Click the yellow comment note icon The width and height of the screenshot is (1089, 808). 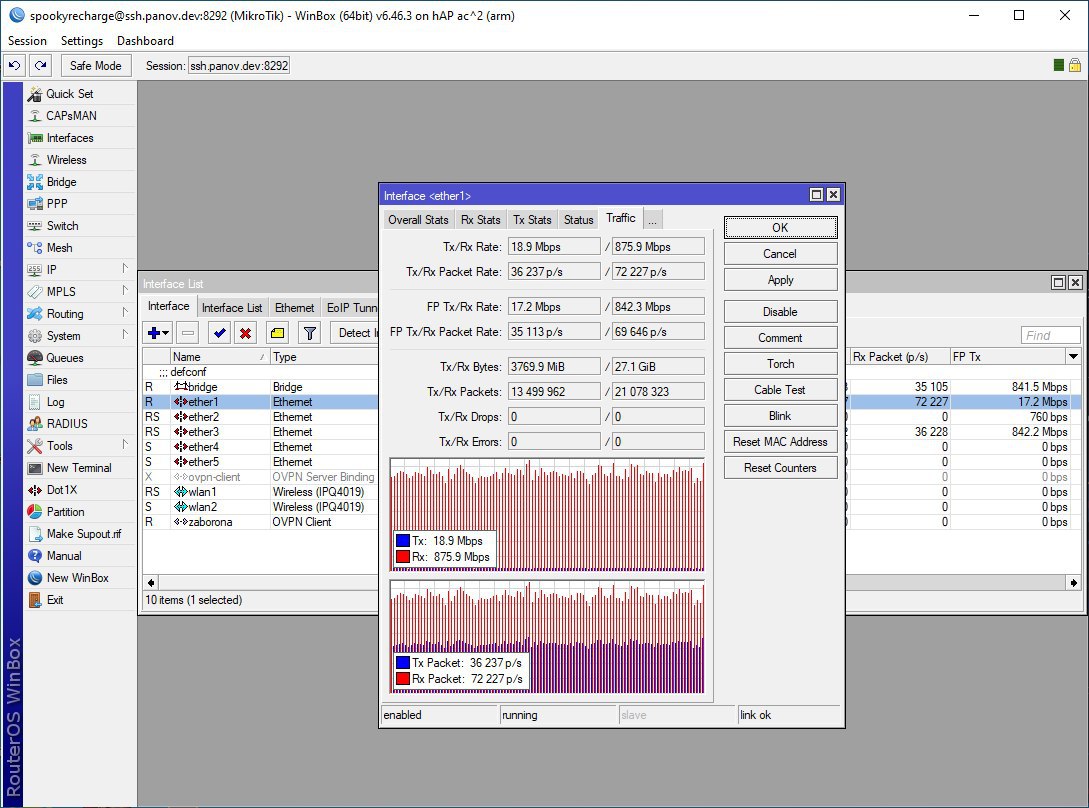[x=278, y=333]
